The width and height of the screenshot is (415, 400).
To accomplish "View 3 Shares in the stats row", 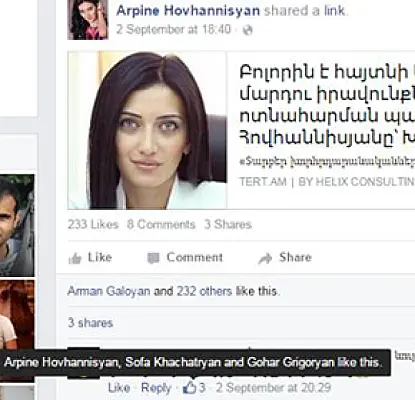I will click(x=228, y=224).
